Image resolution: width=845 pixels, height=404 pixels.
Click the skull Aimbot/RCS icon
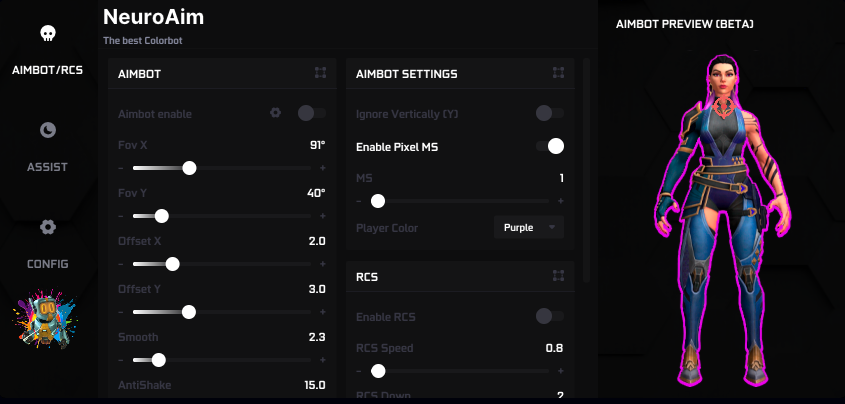[x=47, y=34]
